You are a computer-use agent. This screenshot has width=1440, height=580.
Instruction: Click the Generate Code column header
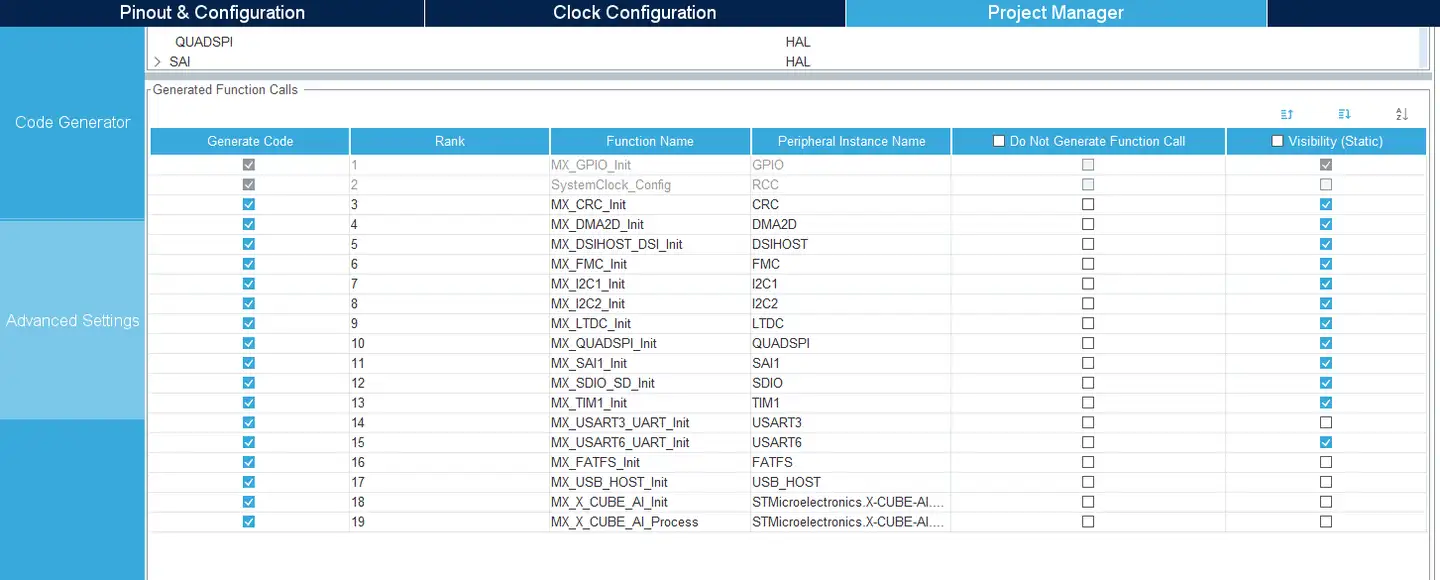(250, 141)
